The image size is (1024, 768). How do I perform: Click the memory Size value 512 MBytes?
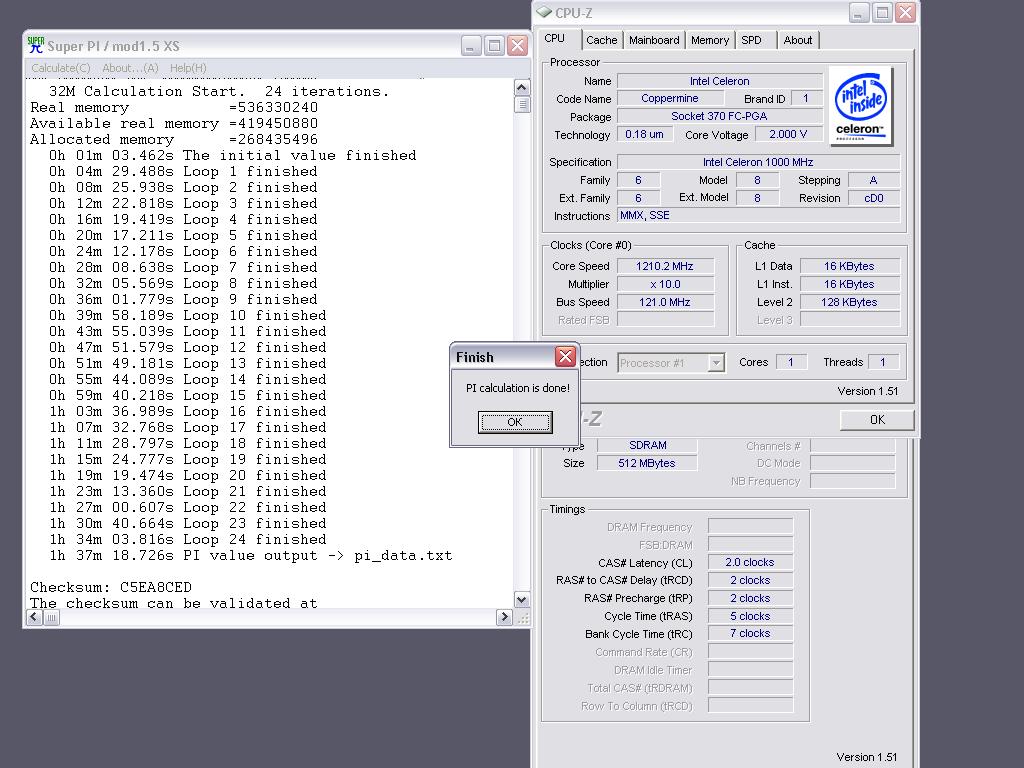648,463
